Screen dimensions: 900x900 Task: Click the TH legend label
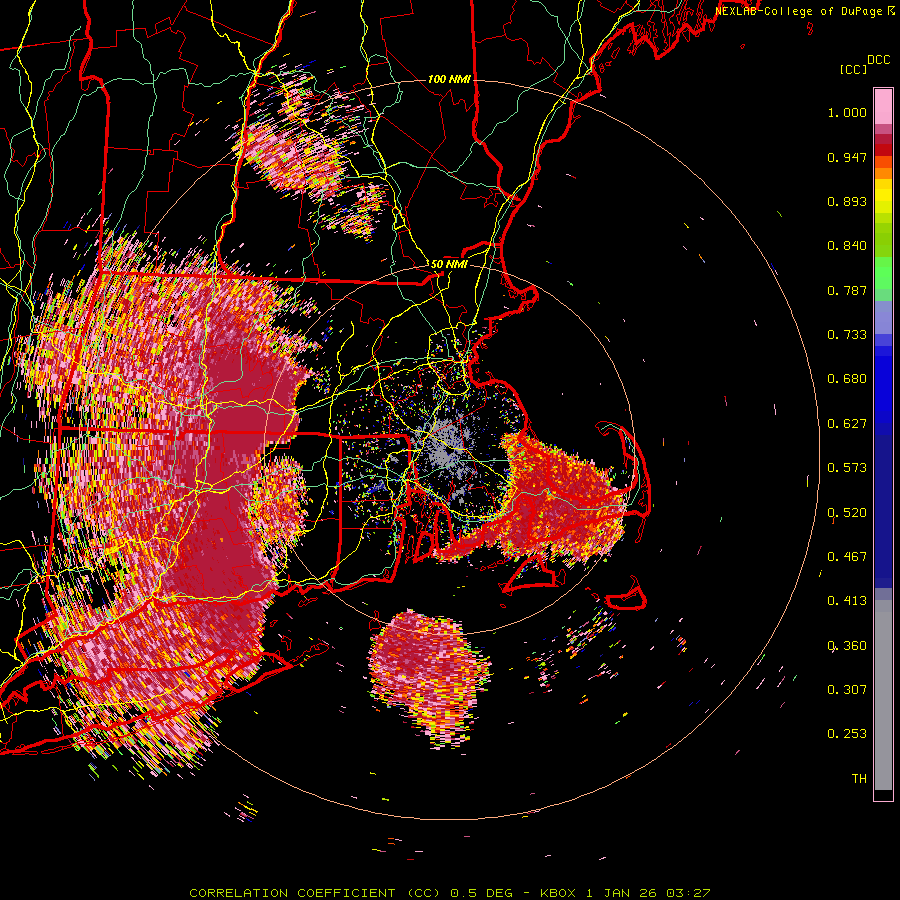[859, 779]
